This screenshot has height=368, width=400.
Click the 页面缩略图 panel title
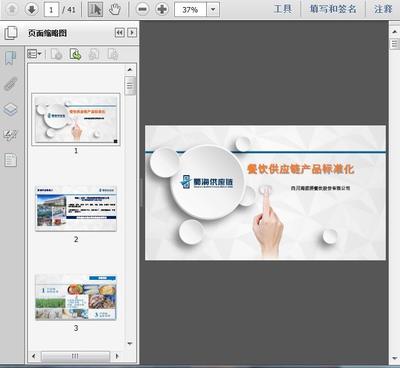[47, 33]
